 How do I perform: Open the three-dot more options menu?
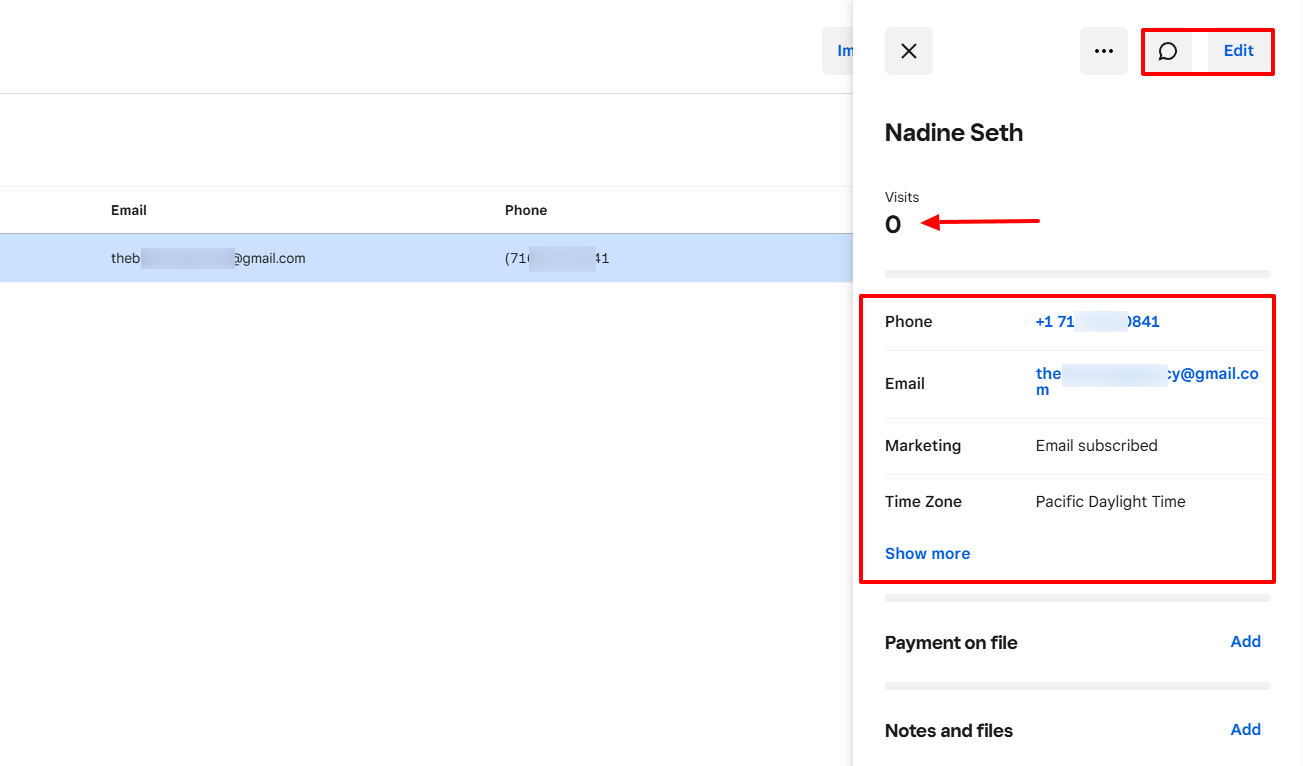pos(1103,50)
